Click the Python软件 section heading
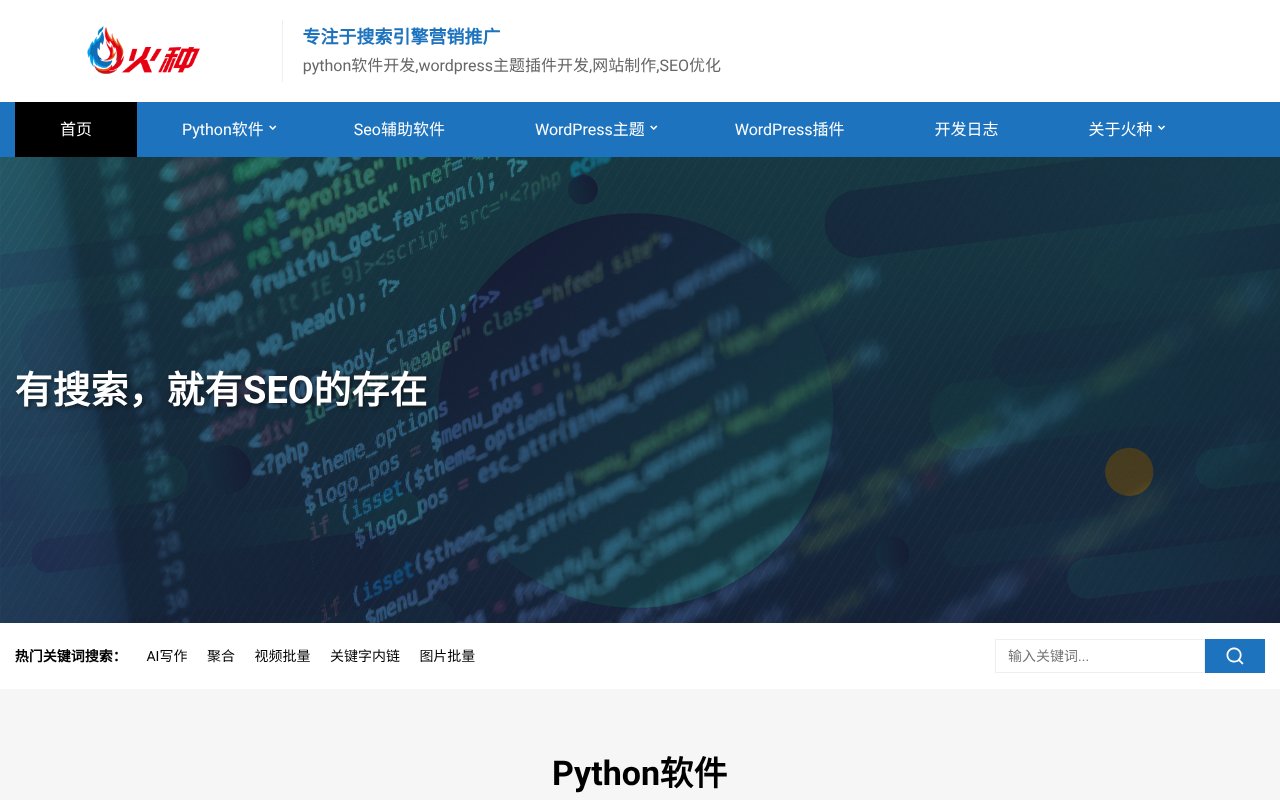Screen dimensions: 1280x800 [x=639, y=773]
